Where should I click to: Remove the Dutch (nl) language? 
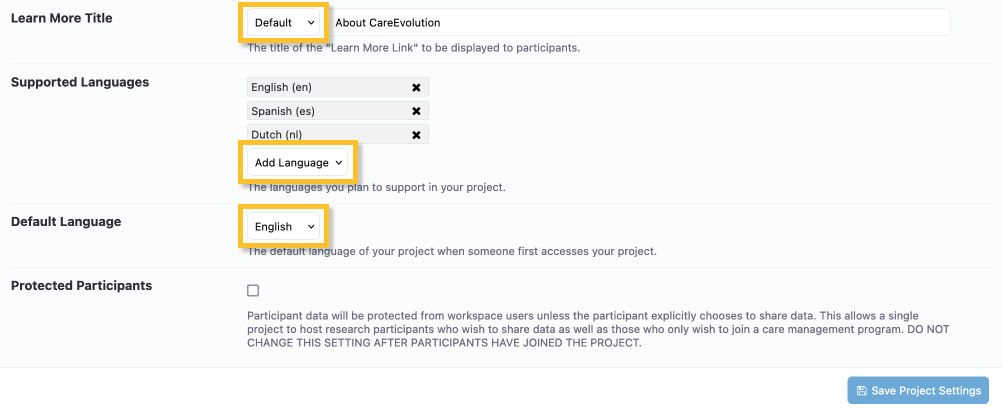coord(416,135)
